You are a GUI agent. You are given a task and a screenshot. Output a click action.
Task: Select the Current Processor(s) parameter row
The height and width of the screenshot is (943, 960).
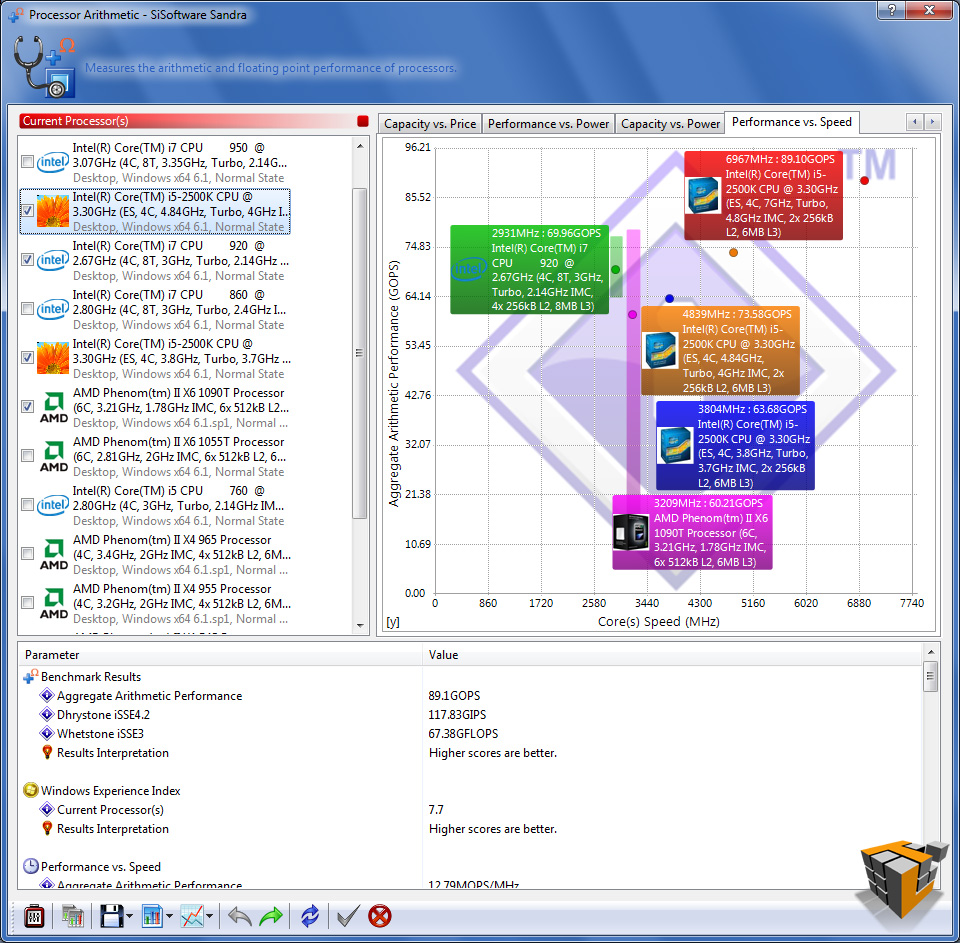471,810
